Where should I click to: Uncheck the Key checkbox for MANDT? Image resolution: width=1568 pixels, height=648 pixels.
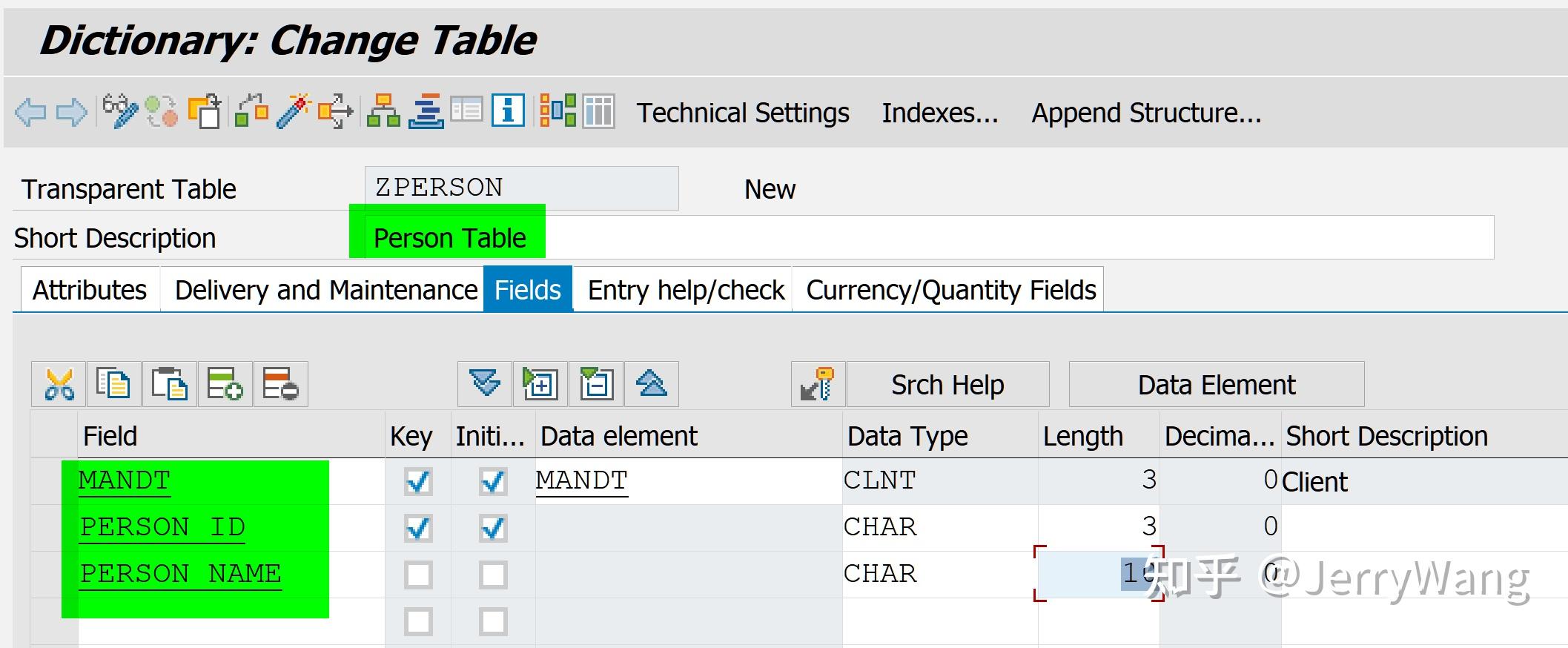[x=418, y=482]
